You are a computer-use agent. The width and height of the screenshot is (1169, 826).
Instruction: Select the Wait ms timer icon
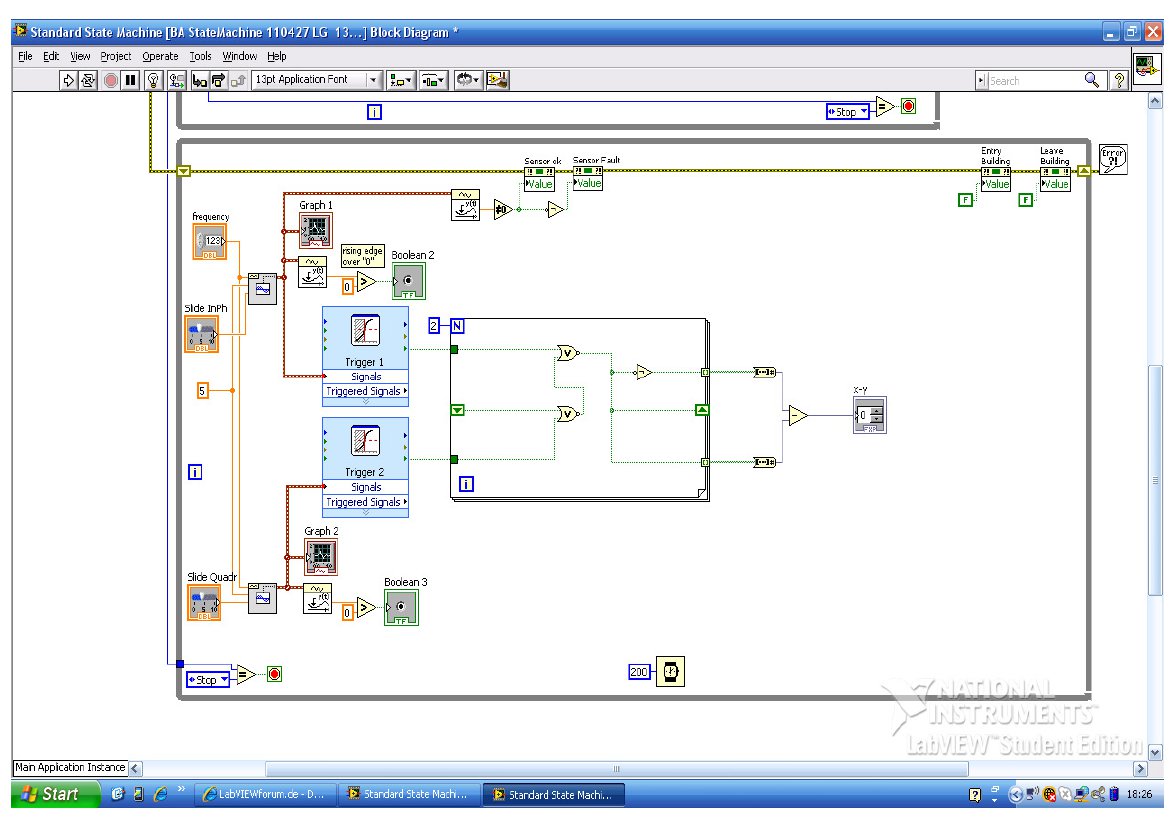[670, 672]
